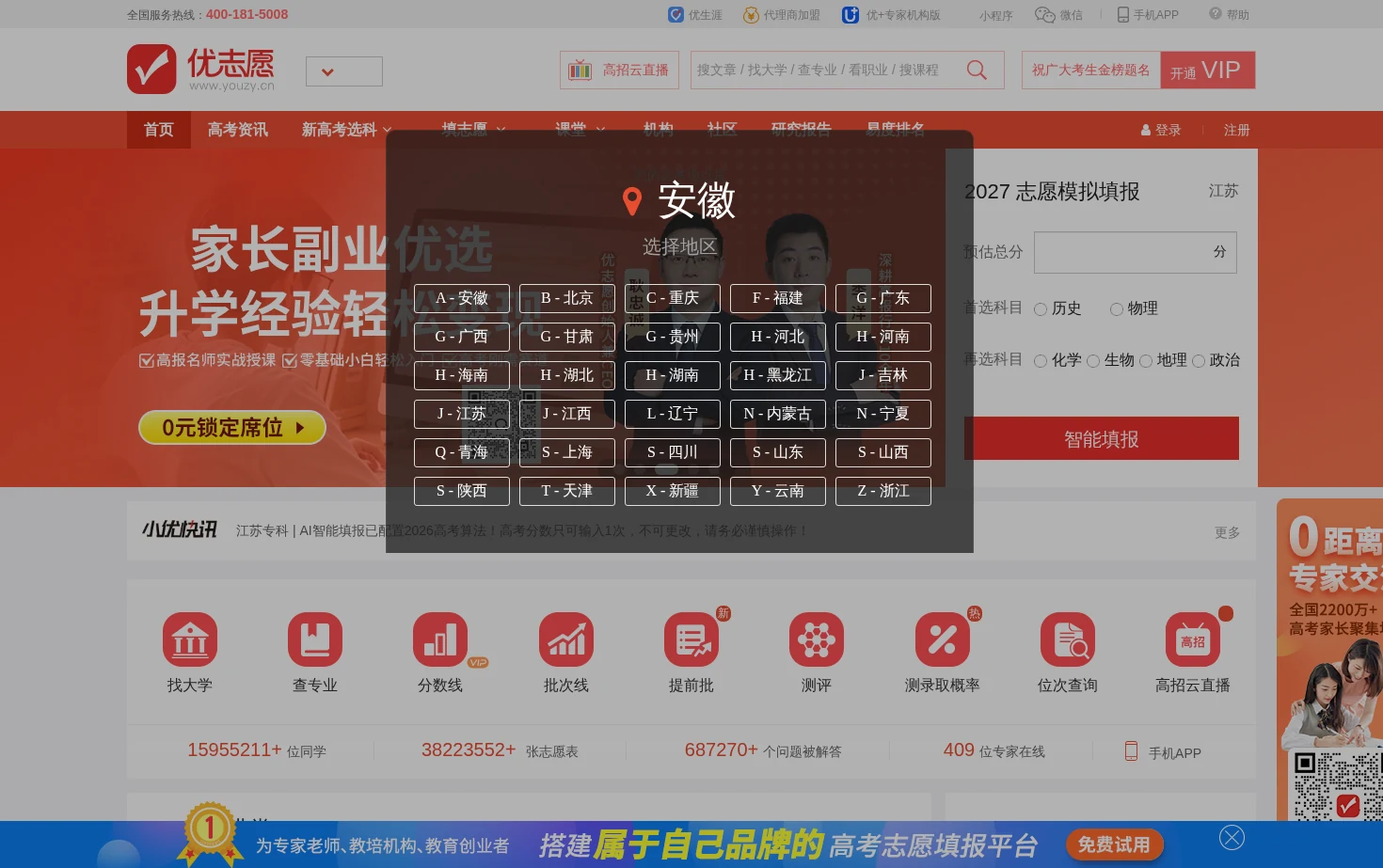Choose A - 安徽 region
The image size is (1383, 868).
point(462,298)
